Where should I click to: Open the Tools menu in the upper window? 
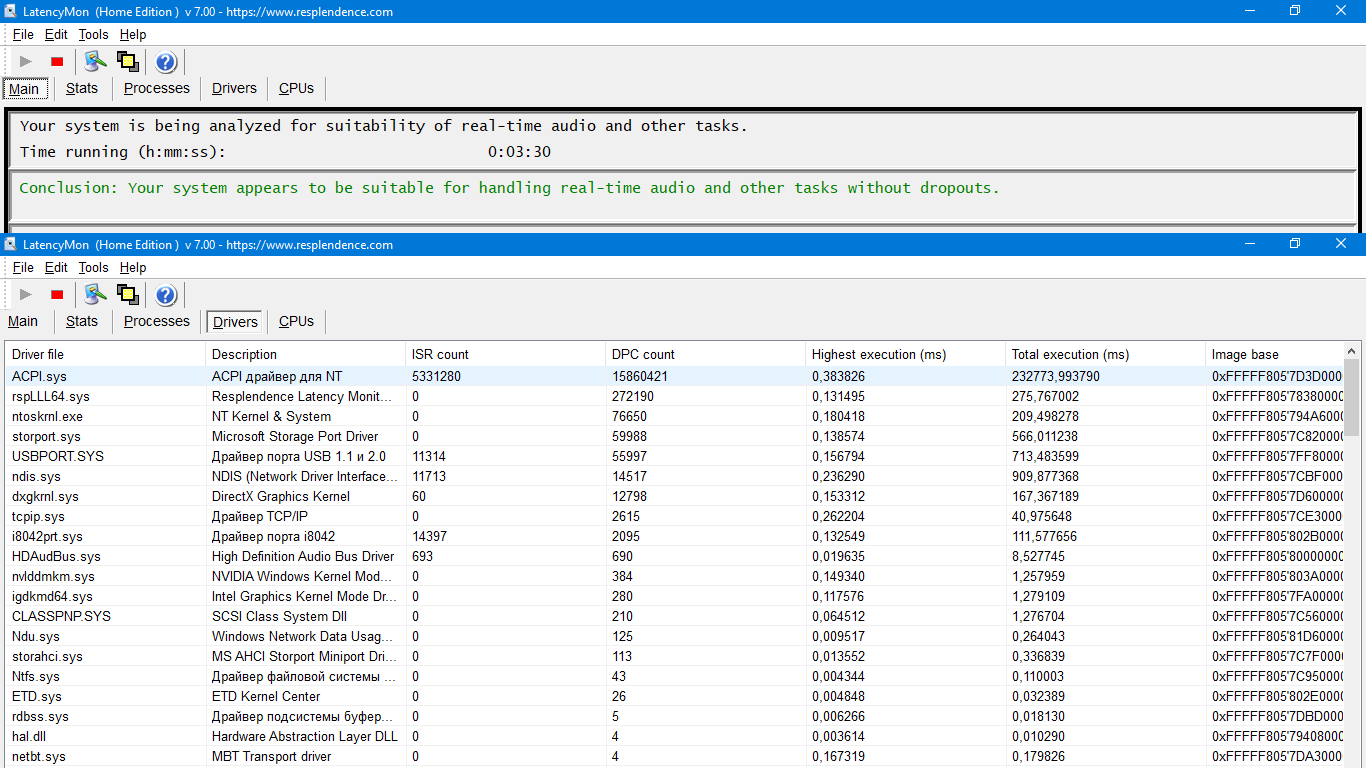tap(93, 34)
